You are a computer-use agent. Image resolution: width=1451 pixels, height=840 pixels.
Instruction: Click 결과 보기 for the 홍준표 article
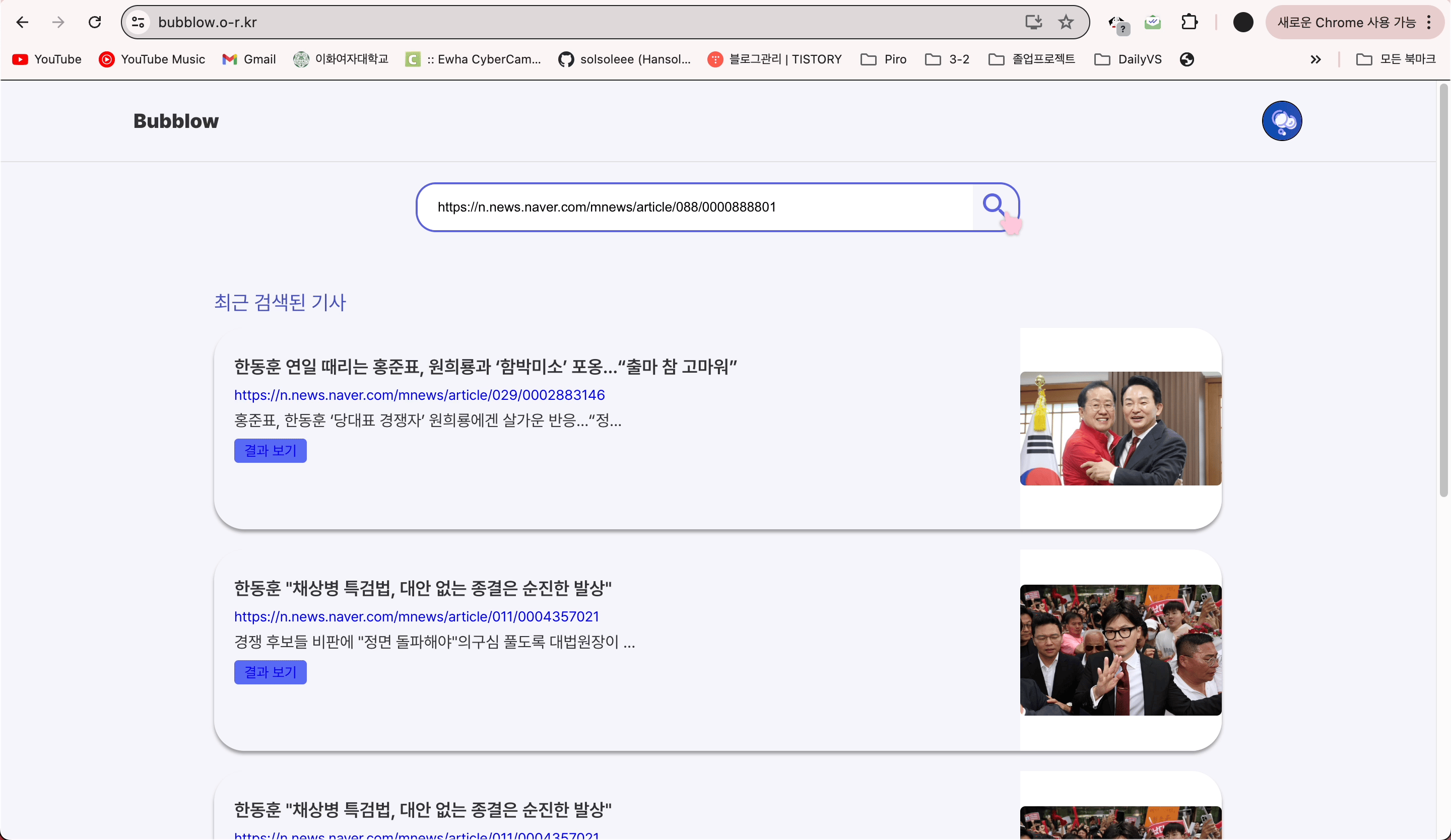pos(270,451)
